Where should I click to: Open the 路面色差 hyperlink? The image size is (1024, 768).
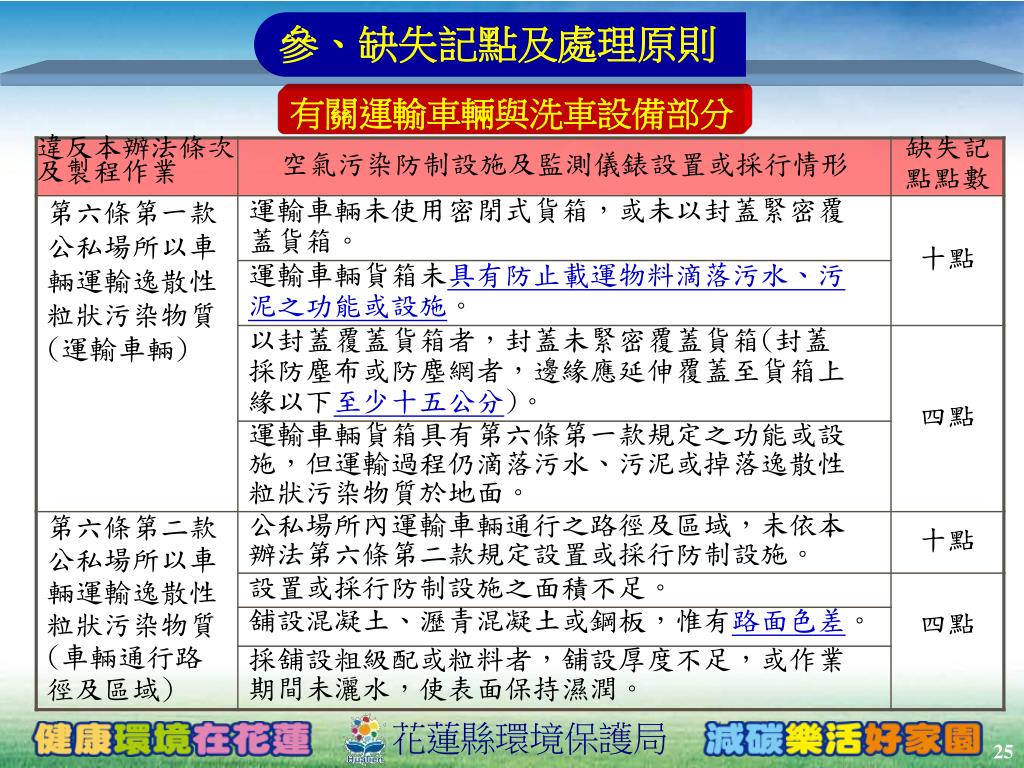tap(788, 621)
